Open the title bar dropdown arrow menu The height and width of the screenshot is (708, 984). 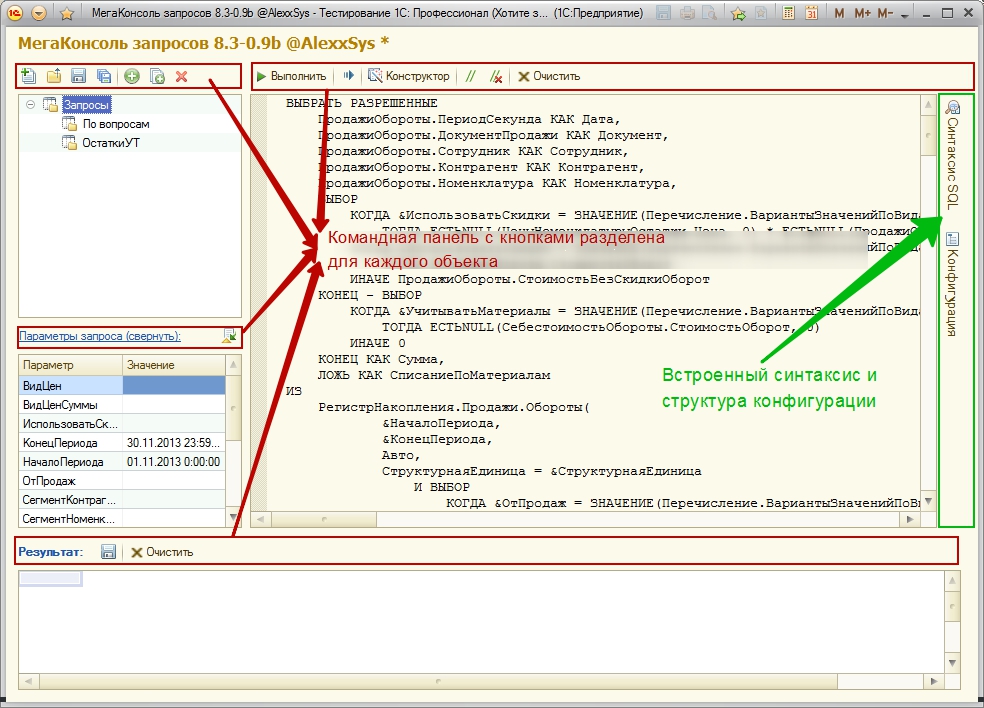pos(39,14)
